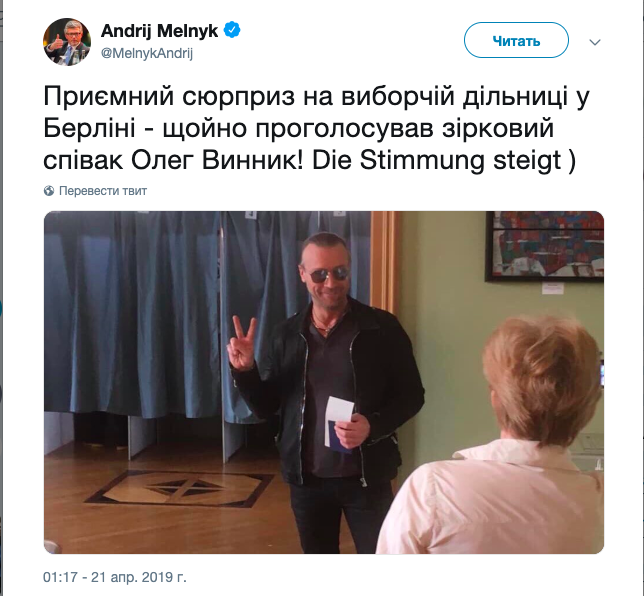Click the blue verified badge
Image resolution: width=644 pixels, height=596 pixels.
(x=232, y=31)
